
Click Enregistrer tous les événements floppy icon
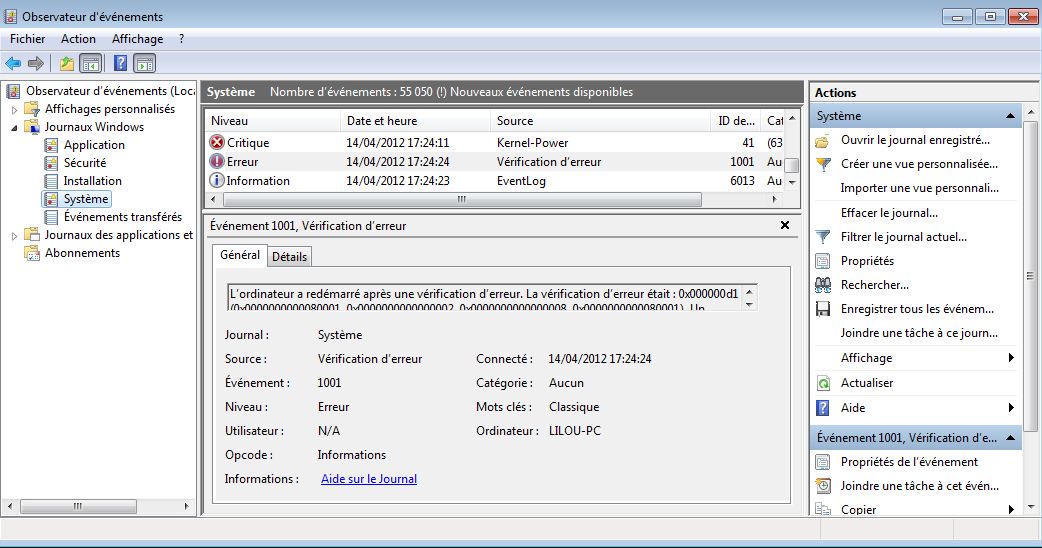tap(823, 309)
